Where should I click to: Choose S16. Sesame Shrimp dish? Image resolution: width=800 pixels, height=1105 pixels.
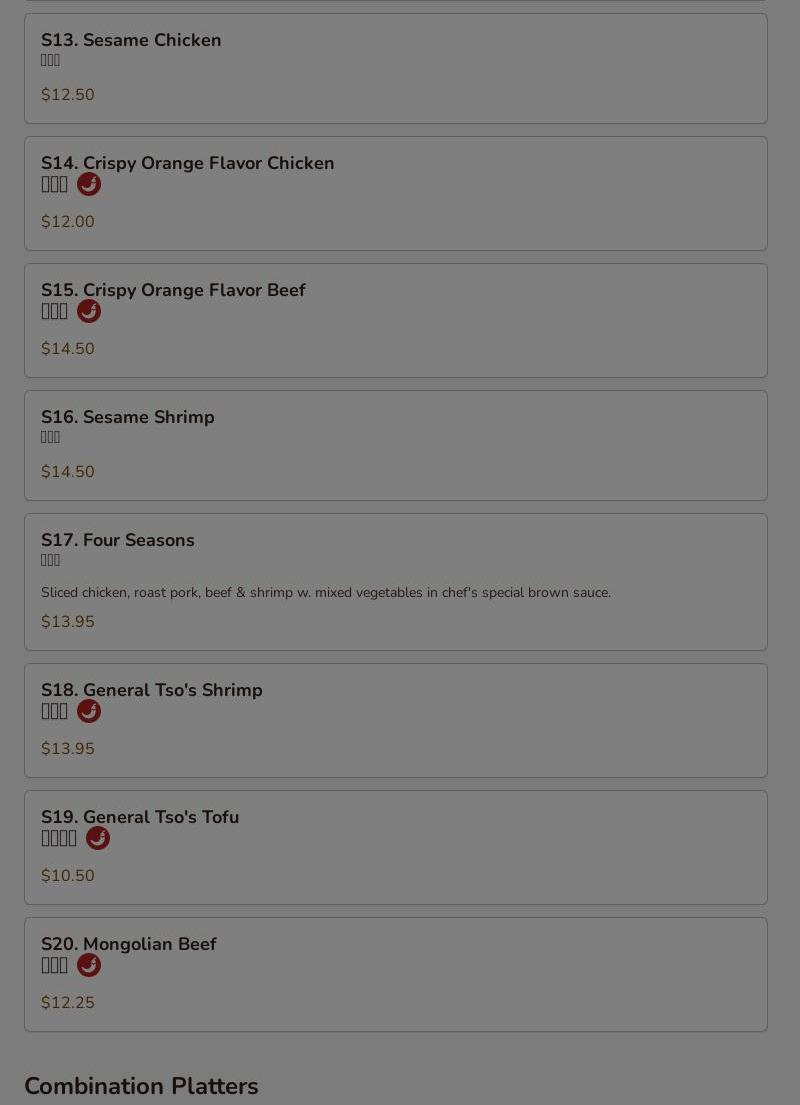tap(395, 445)
